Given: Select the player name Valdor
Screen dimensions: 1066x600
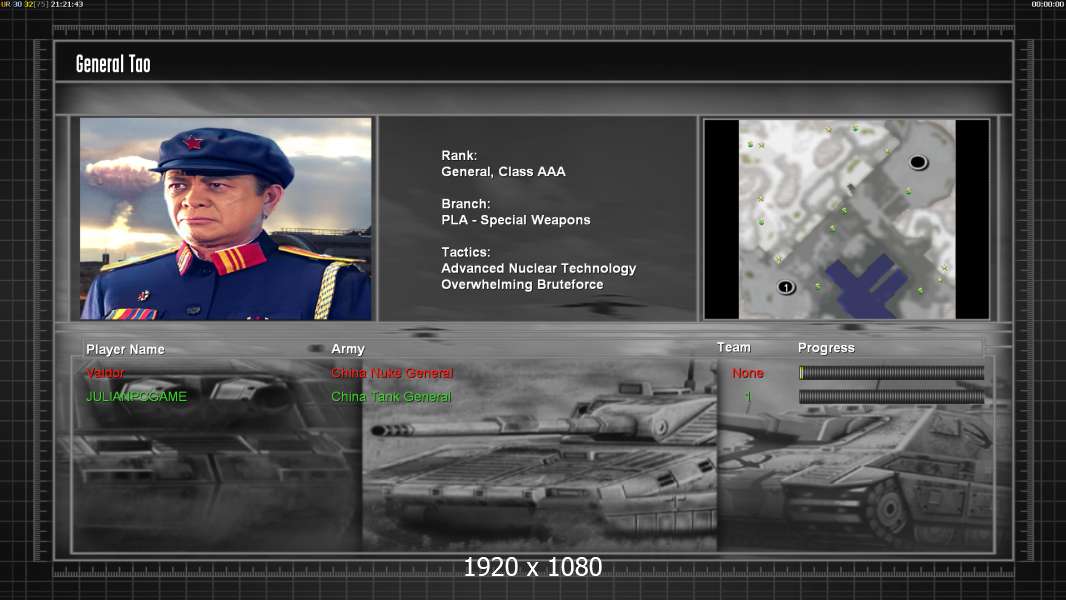Looking at the screenshot, I should 105,373.
